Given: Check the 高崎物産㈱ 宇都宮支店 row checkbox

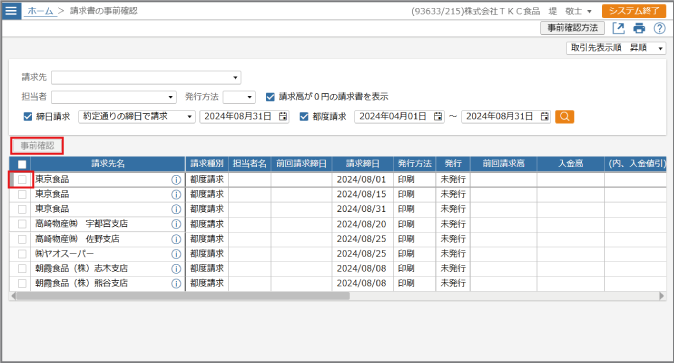Looking at the screenshot, I should tap(22, 224).
